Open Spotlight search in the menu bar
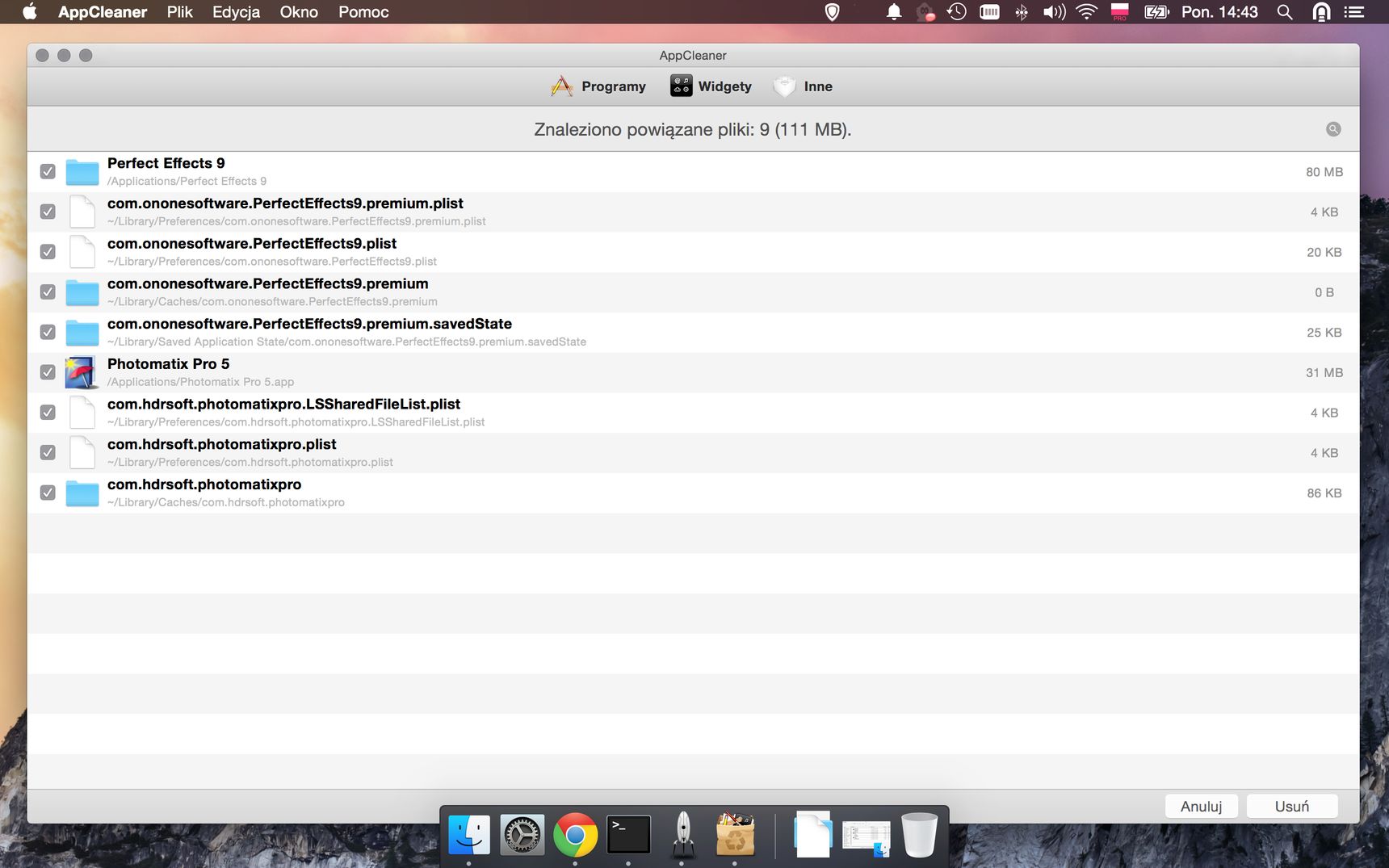1389x868 pixels. (x=1285, y=12)
